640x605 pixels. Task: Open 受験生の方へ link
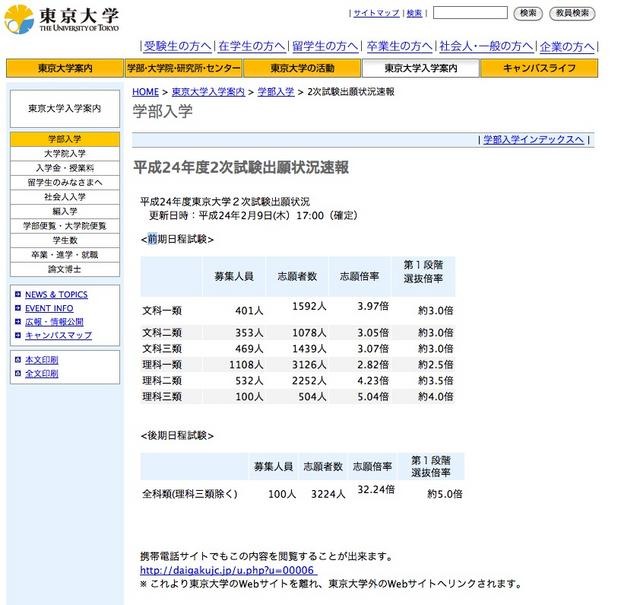click(x=178, y=46)
